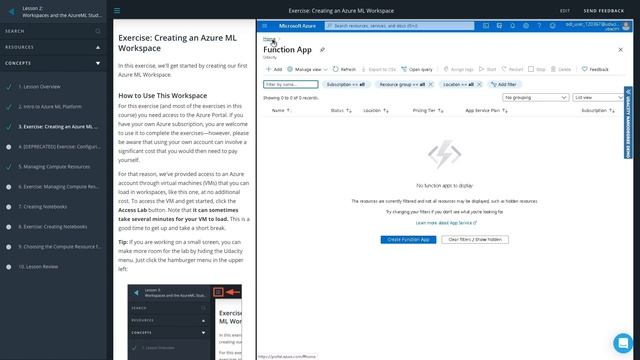Click Open query
This screenshot has height=360, width=640.
(417, 69)
